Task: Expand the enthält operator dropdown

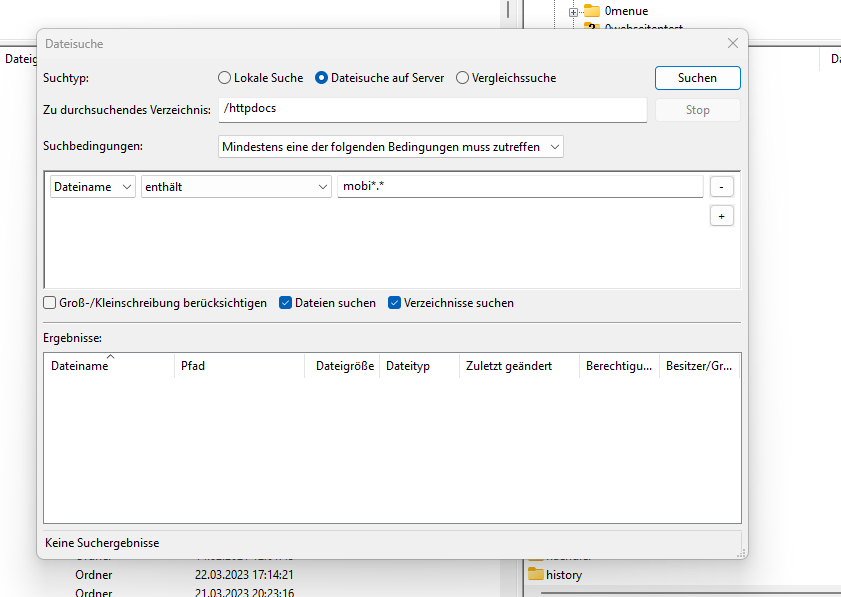Action: 236,187
